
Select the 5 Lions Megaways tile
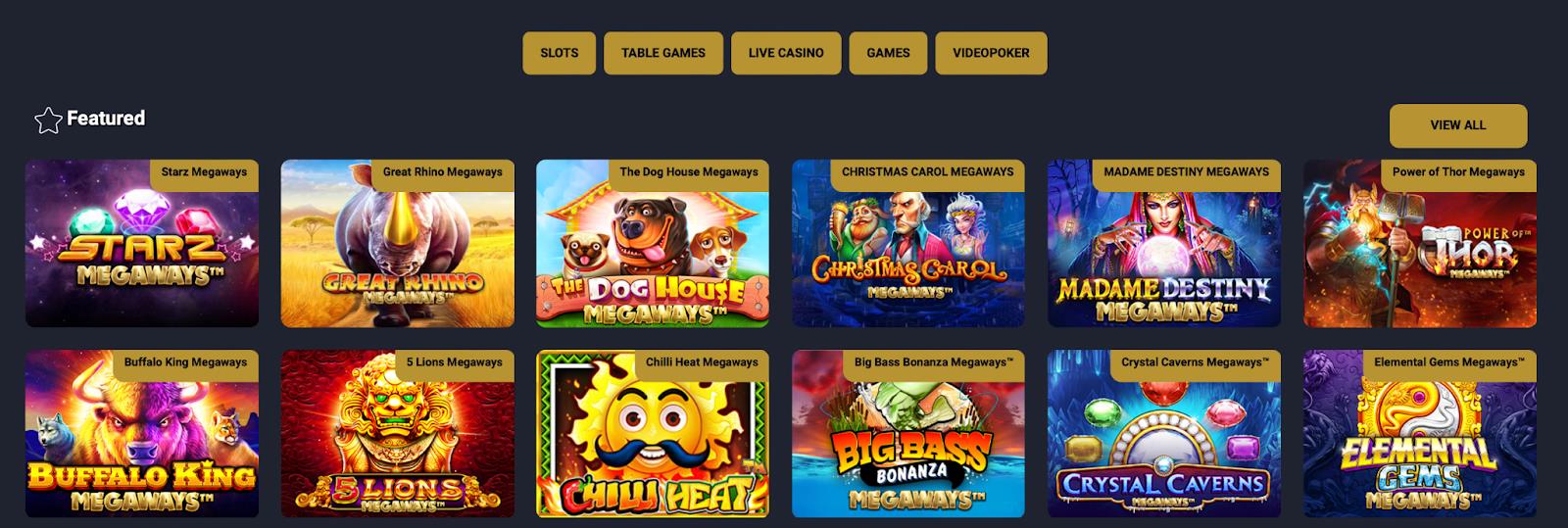pyautogui.click(x=398, y=434)
